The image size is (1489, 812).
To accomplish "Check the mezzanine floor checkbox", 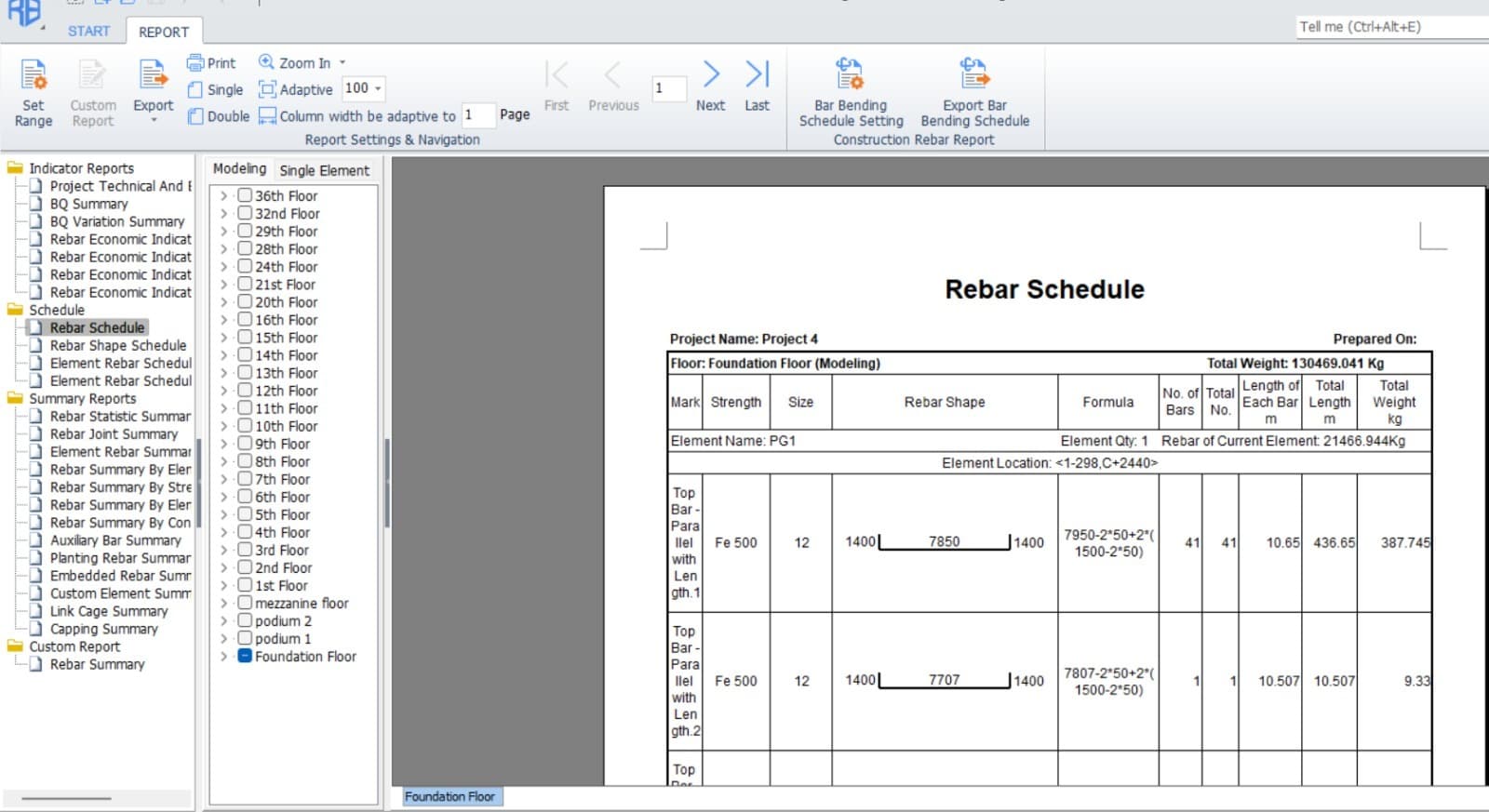I will click(x=245, y=602).
